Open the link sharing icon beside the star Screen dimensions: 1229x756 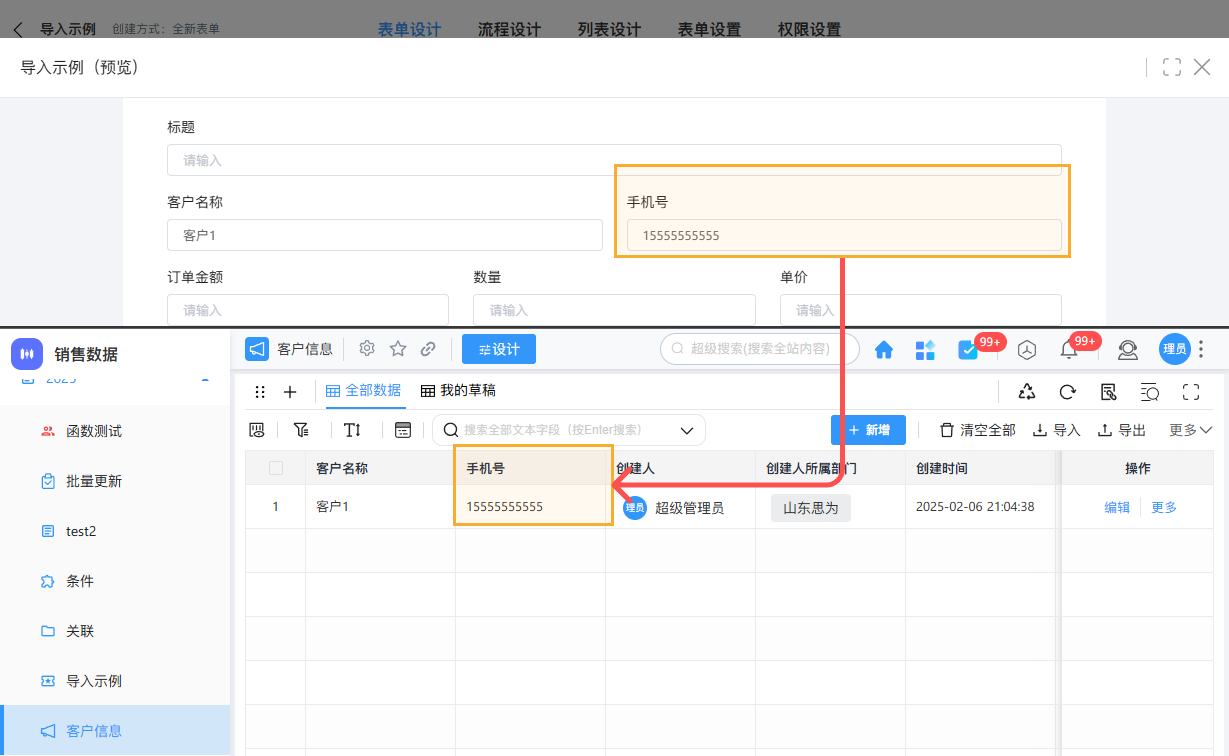[428, 349]
